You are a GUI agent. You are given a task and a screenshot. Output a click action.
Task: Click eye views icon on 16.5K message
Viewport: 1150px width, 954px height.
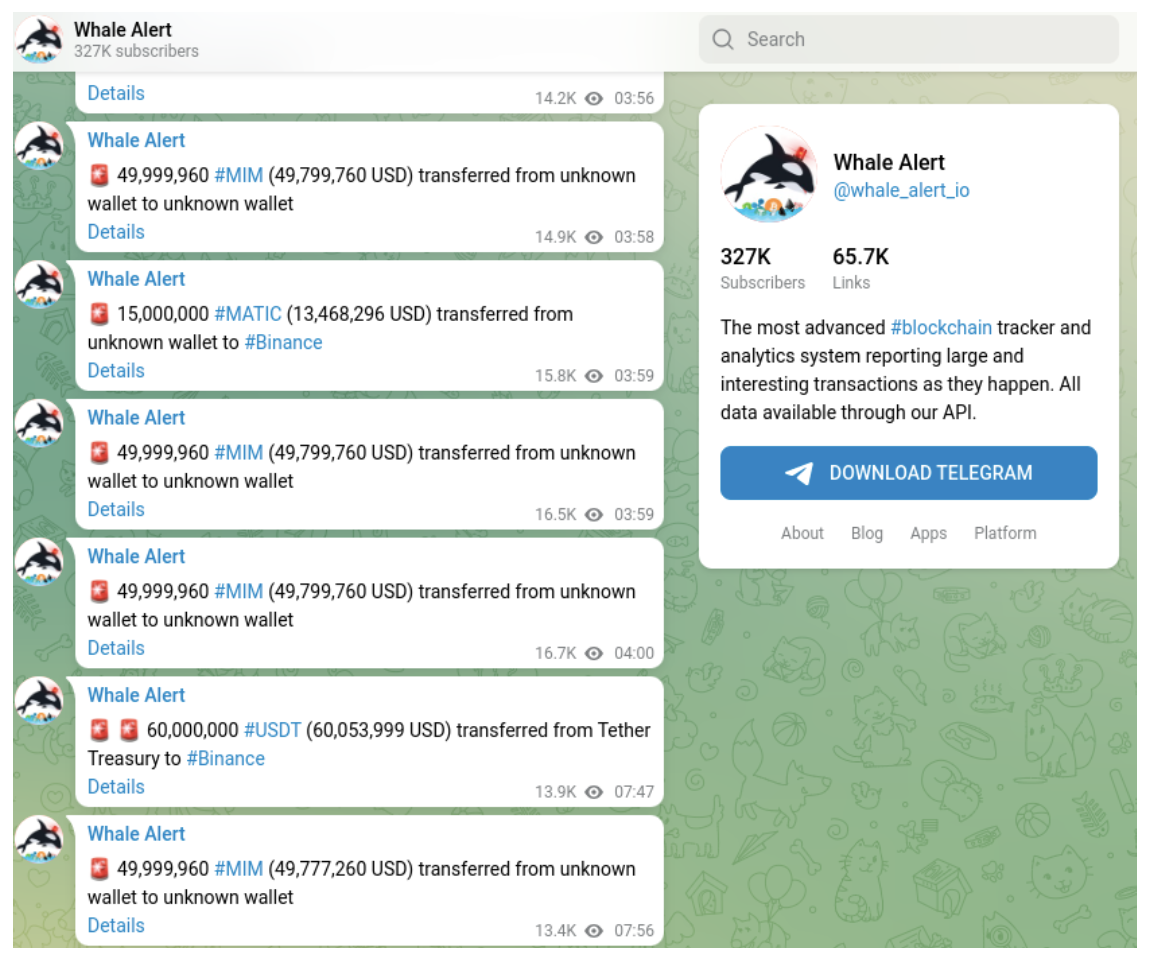click(x=594, y=514)
